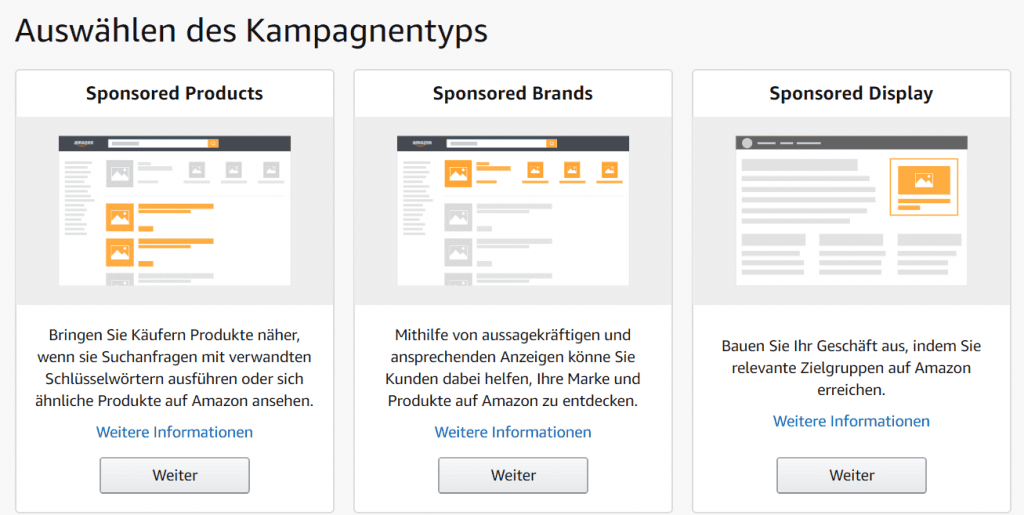1024x515 pixels.
Task: Click Weiter under Sponsored Products
Action: tap(174, 475)
